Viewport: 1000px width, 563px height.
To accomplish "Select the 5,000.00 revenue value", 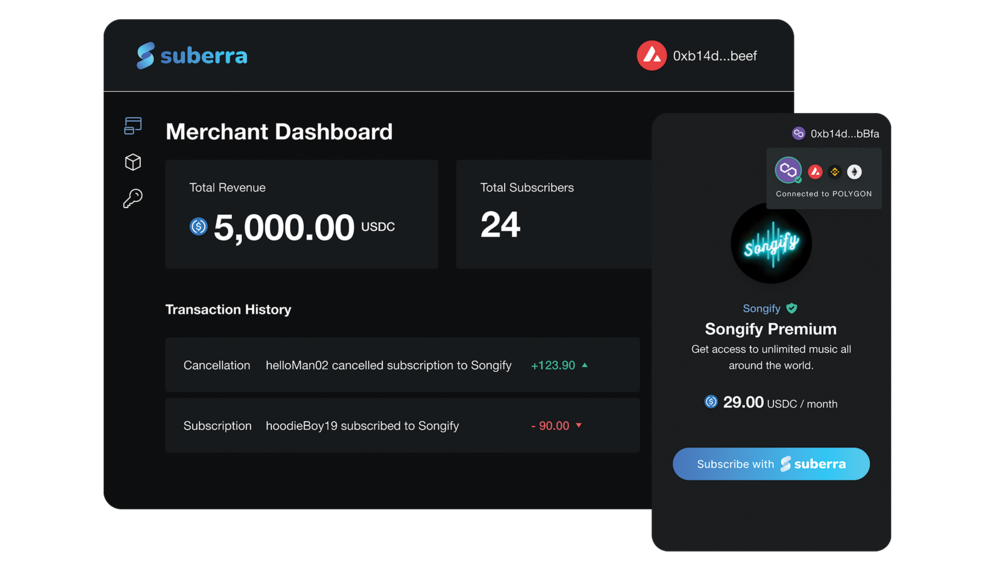I will click(284, 227).
